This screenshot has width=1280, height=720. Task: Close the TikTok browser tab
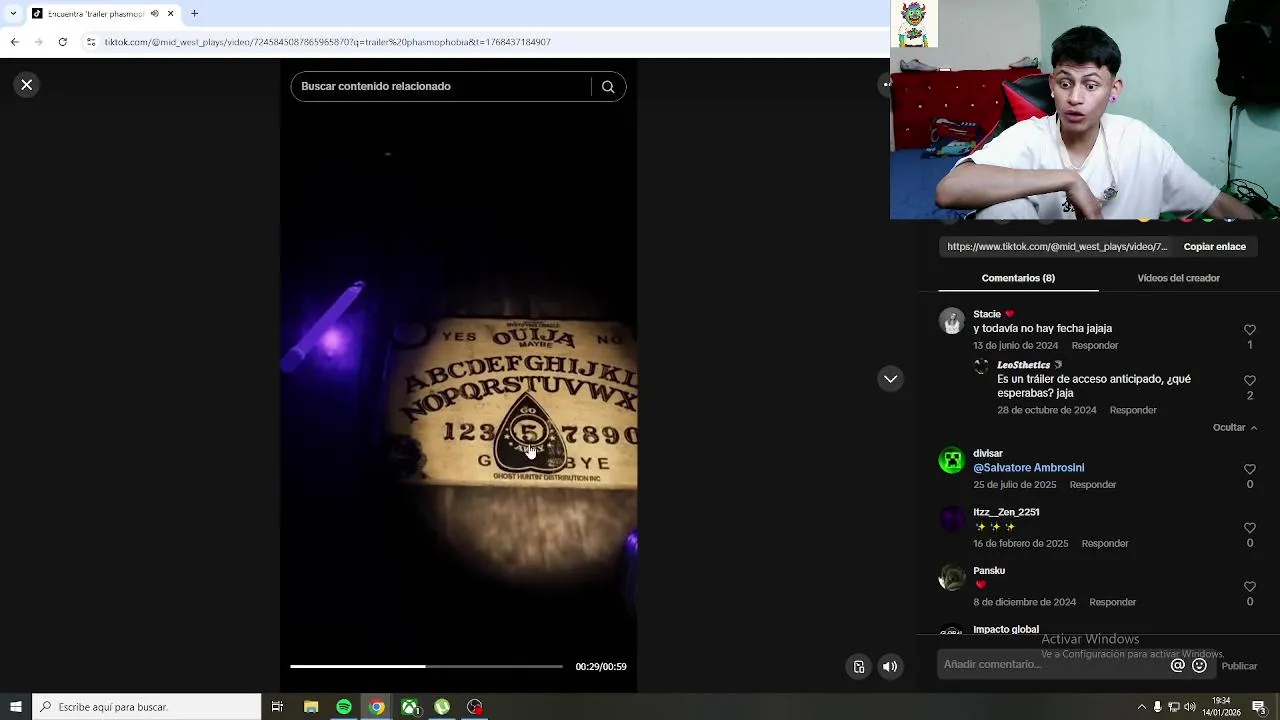point(170,14)
